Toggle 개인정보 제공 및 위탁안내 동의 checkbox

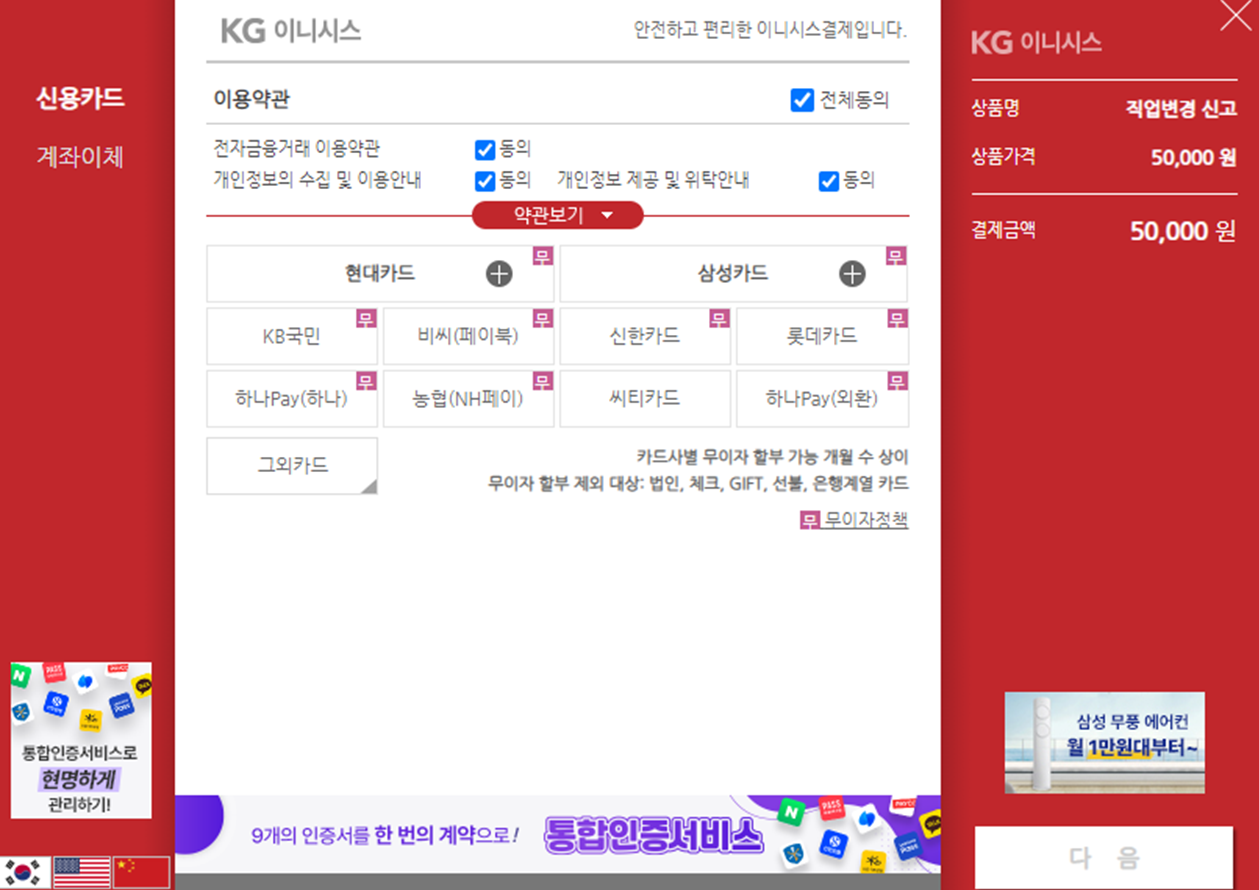(x=829, y=181)
